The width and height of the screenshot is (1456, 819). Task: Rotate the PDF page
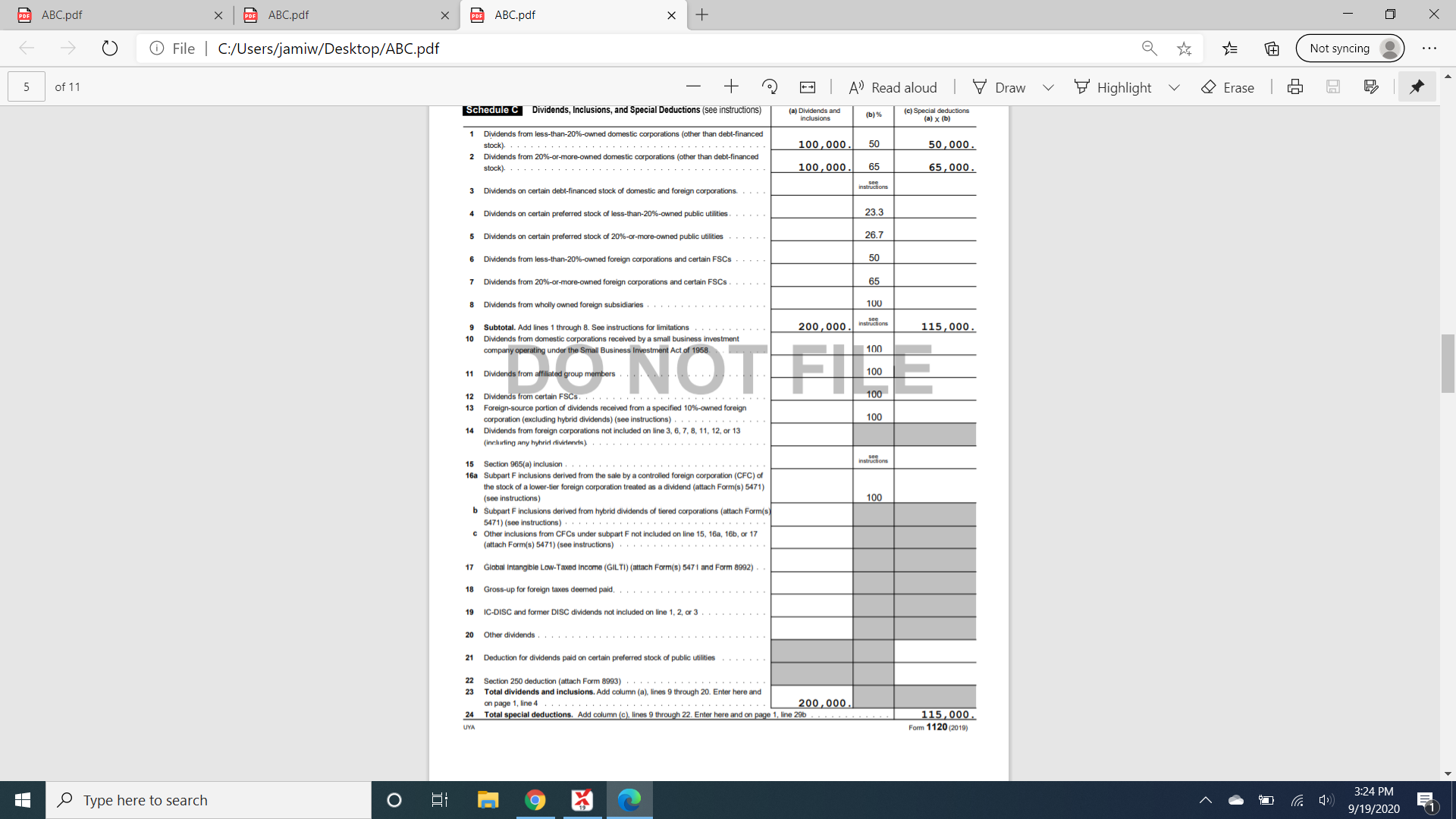770,86
